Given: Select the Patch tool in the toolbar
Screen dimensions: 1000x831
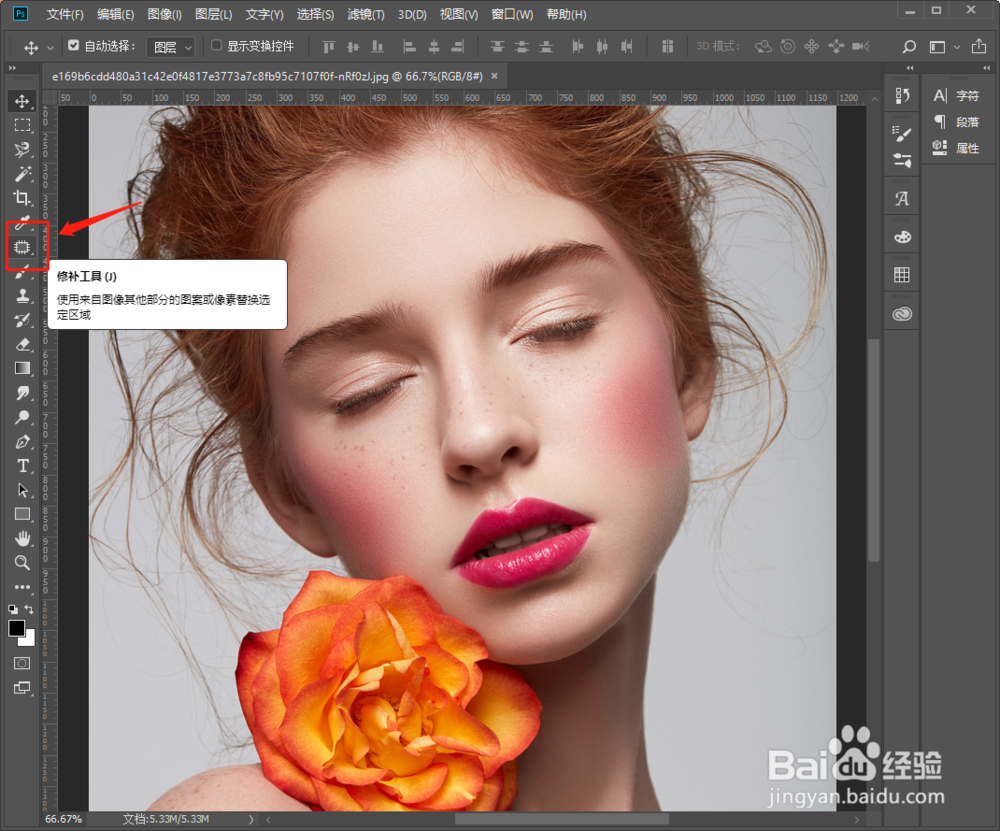Looking at the screenshot, I should [x=22, y=247].
